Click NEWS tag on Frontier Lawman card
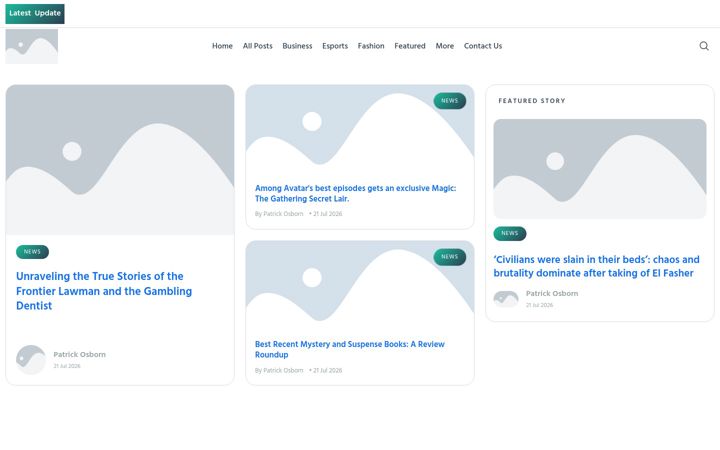Image resolution: width=720 pixels, height=450 pixels. tap(32, 252)
